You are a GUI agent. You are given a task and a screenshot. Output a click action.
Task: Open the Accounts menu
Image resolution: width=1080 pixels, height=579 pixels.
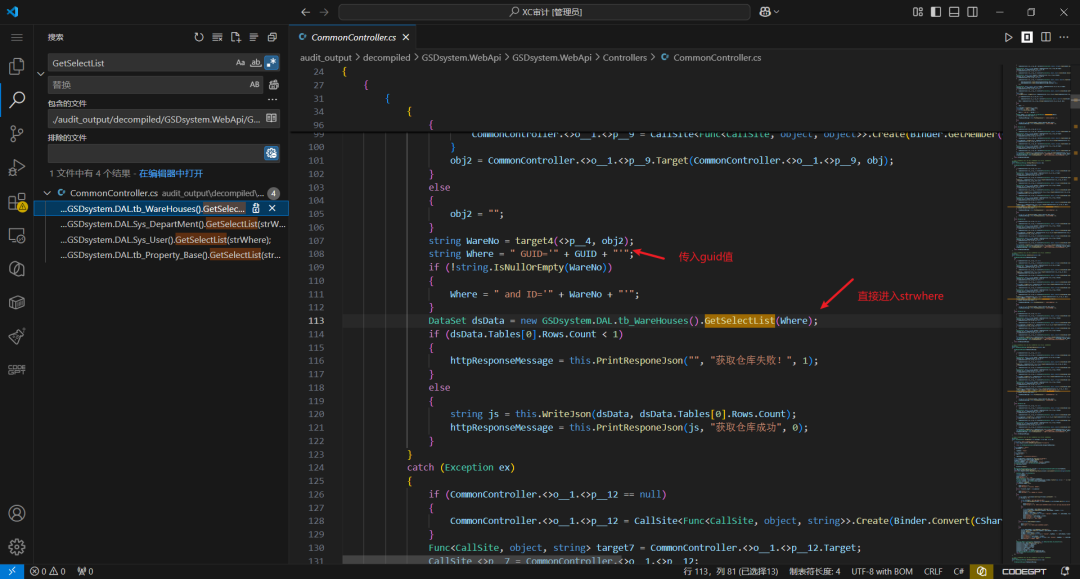point(17,514)
